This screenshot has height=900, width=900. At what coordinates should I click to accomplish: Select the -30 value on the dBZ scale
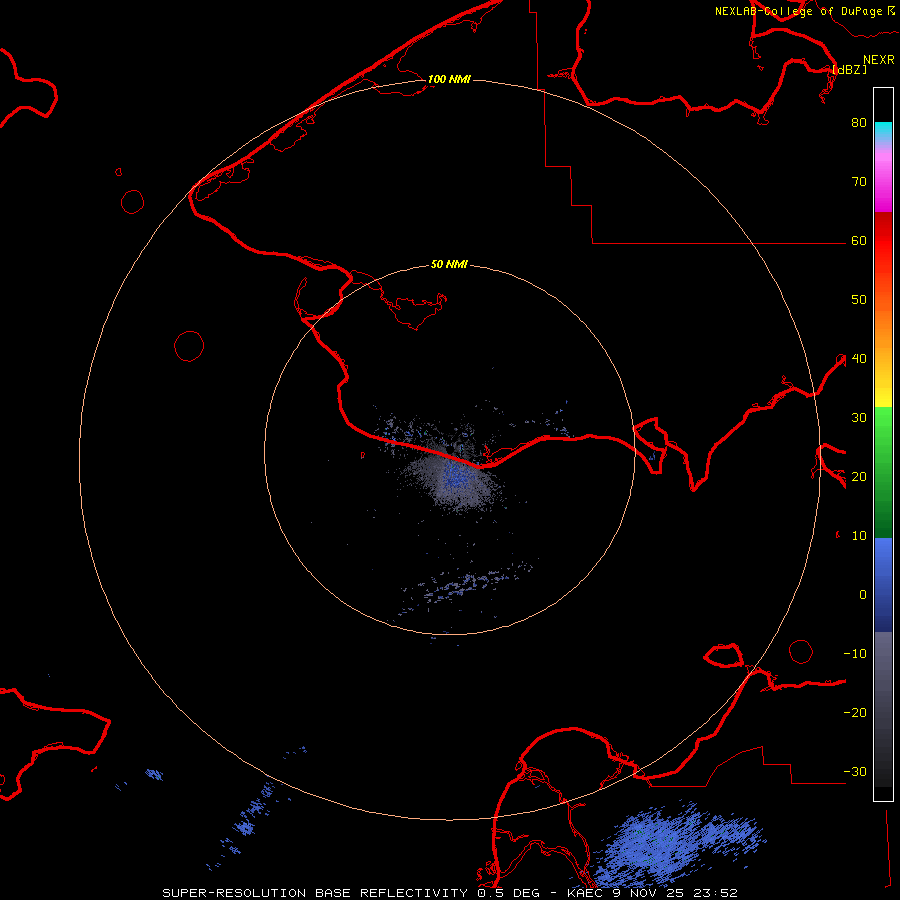tap(855, 771)
